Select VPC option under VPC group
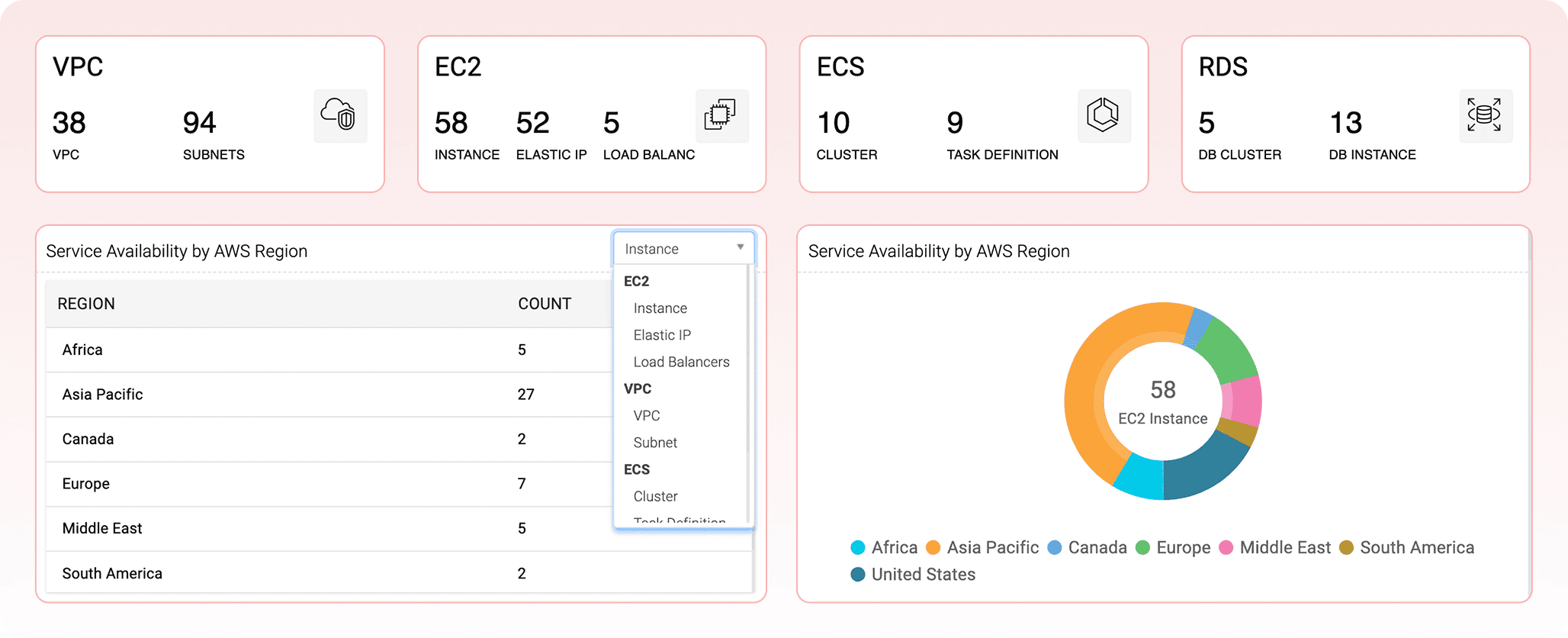This screenshot has height=638, width=1568. (647, 416)
